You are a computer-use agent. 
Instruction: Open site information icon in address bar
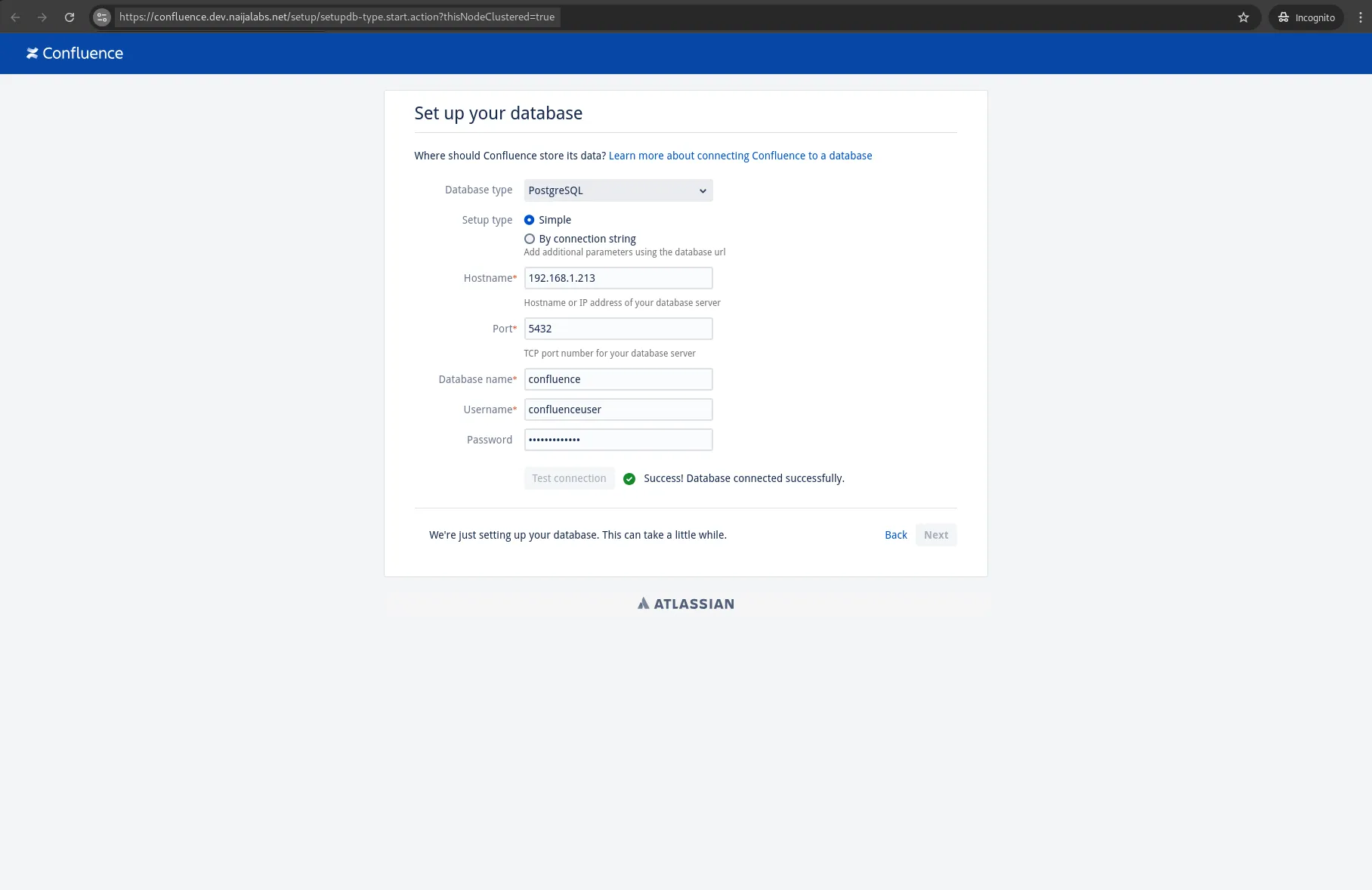[x=102, y=17]
